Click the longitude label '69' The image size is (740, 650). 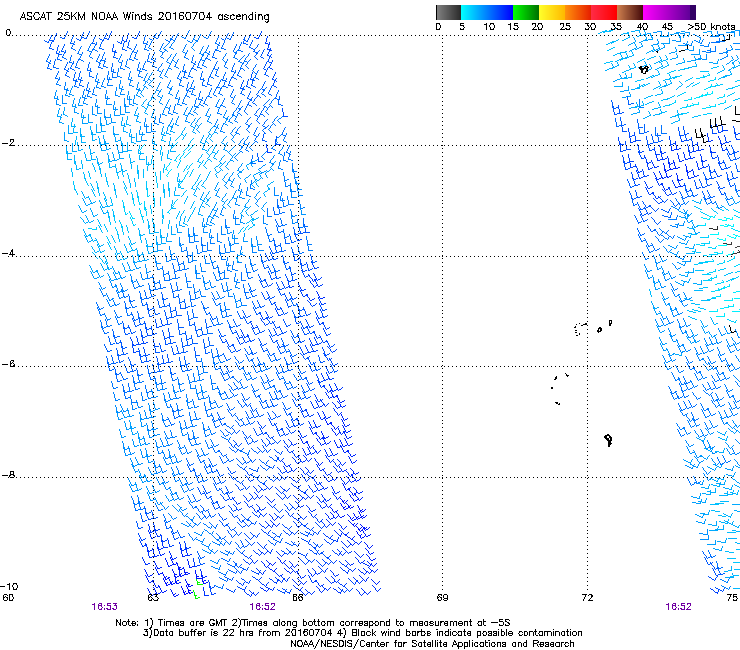[442, 598]
